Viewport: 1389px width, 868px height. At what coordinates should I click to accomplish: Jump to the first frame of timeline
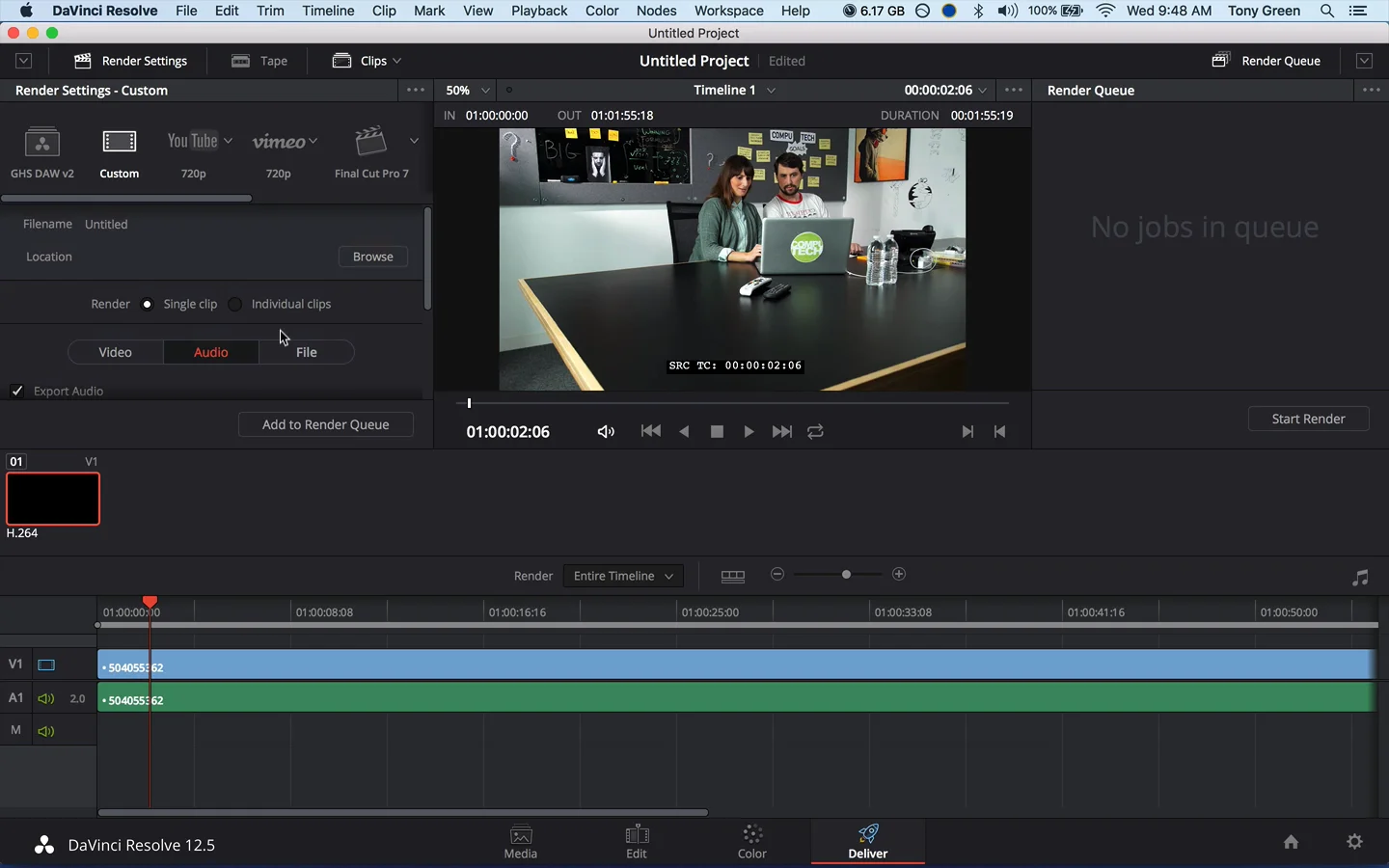pos(651,432)
